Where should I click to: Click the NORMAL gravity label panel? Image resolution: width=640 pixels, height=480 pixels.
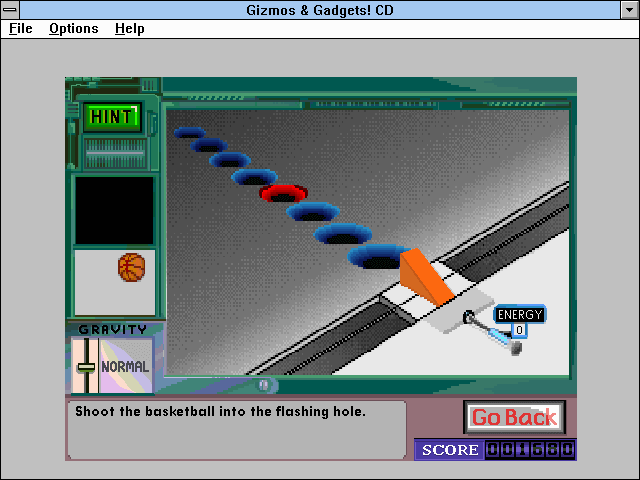point(125,366)
